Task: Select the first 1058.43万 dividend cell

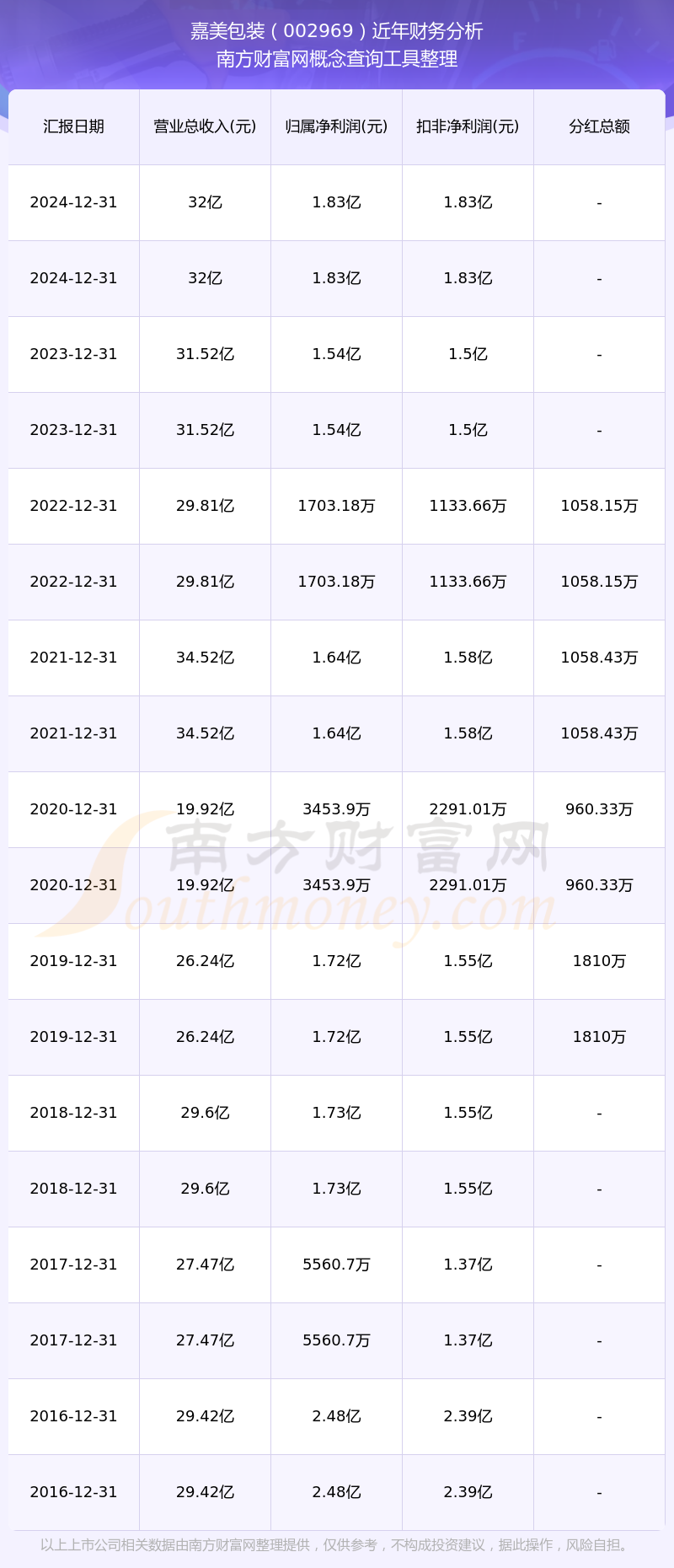Action: tap(599, 658)
